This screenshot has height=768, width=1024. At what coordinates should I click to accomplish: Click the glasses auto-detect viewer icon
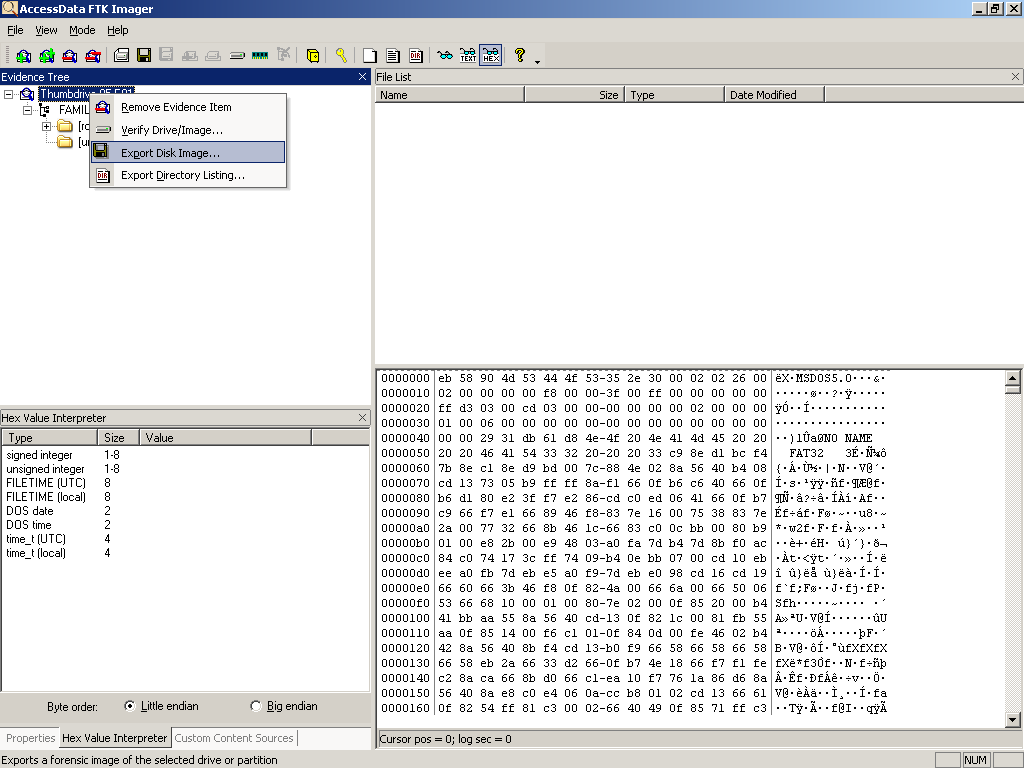pyautogui.click(x=445, y=56)
